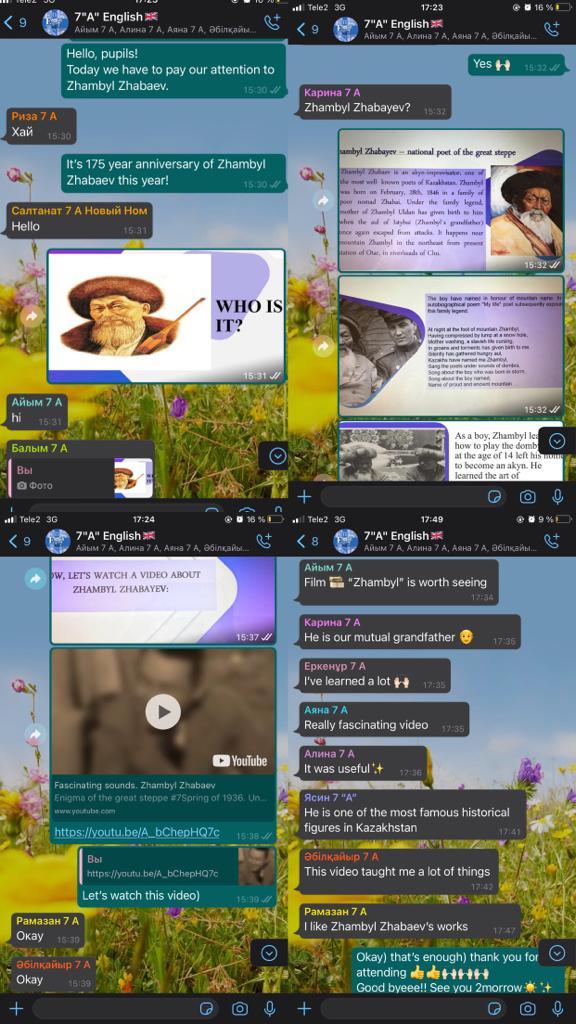
Task: Open the WHO IS IT? picture message
Action: click(167, 316)
